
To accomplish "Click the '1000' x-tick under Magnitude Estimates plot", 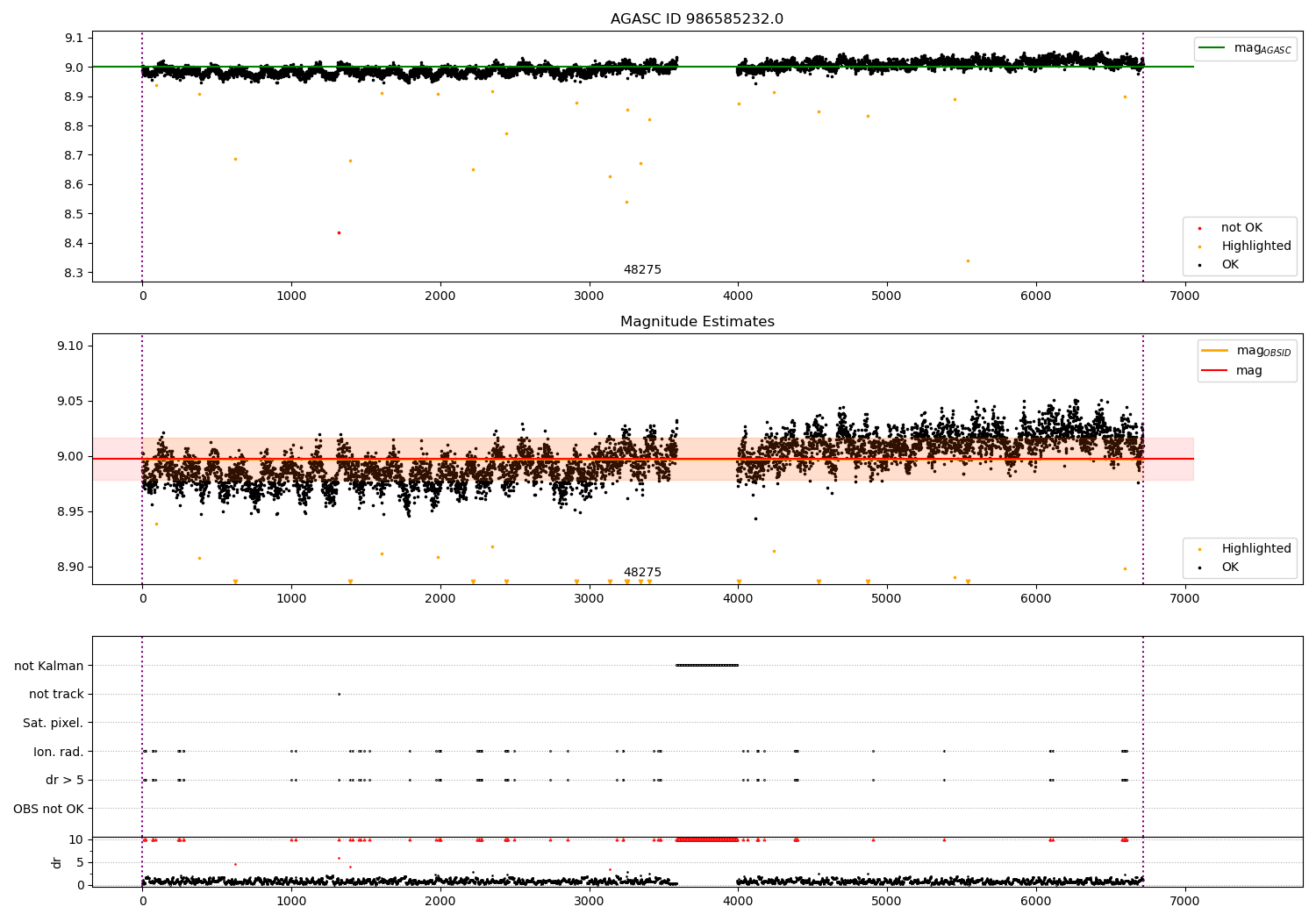I will click(291, 598).
